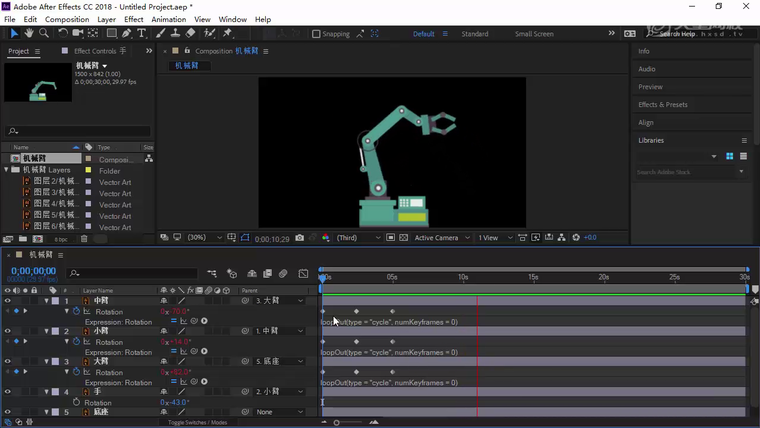Hide layer 1 中臂 with eye icon
The width and height of the screenshot is (760, 428).
(7, 300)
